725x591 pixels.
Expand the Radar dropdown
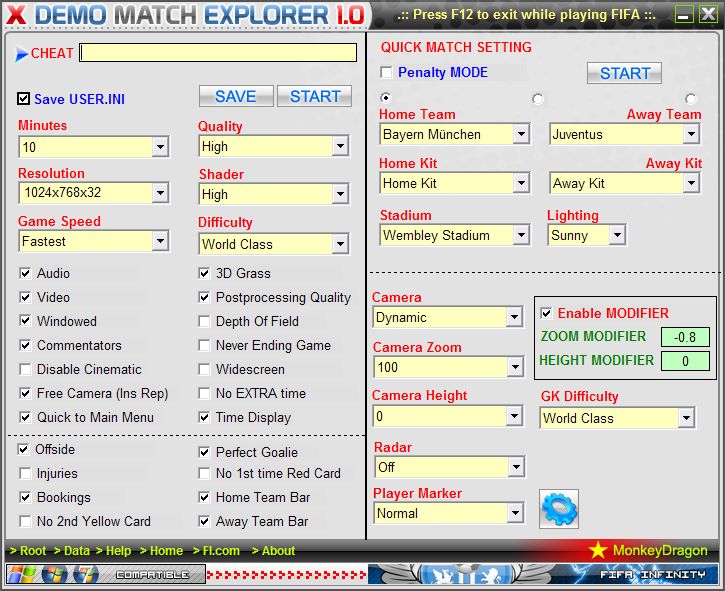pyautogui.click(x=516, y=467)
